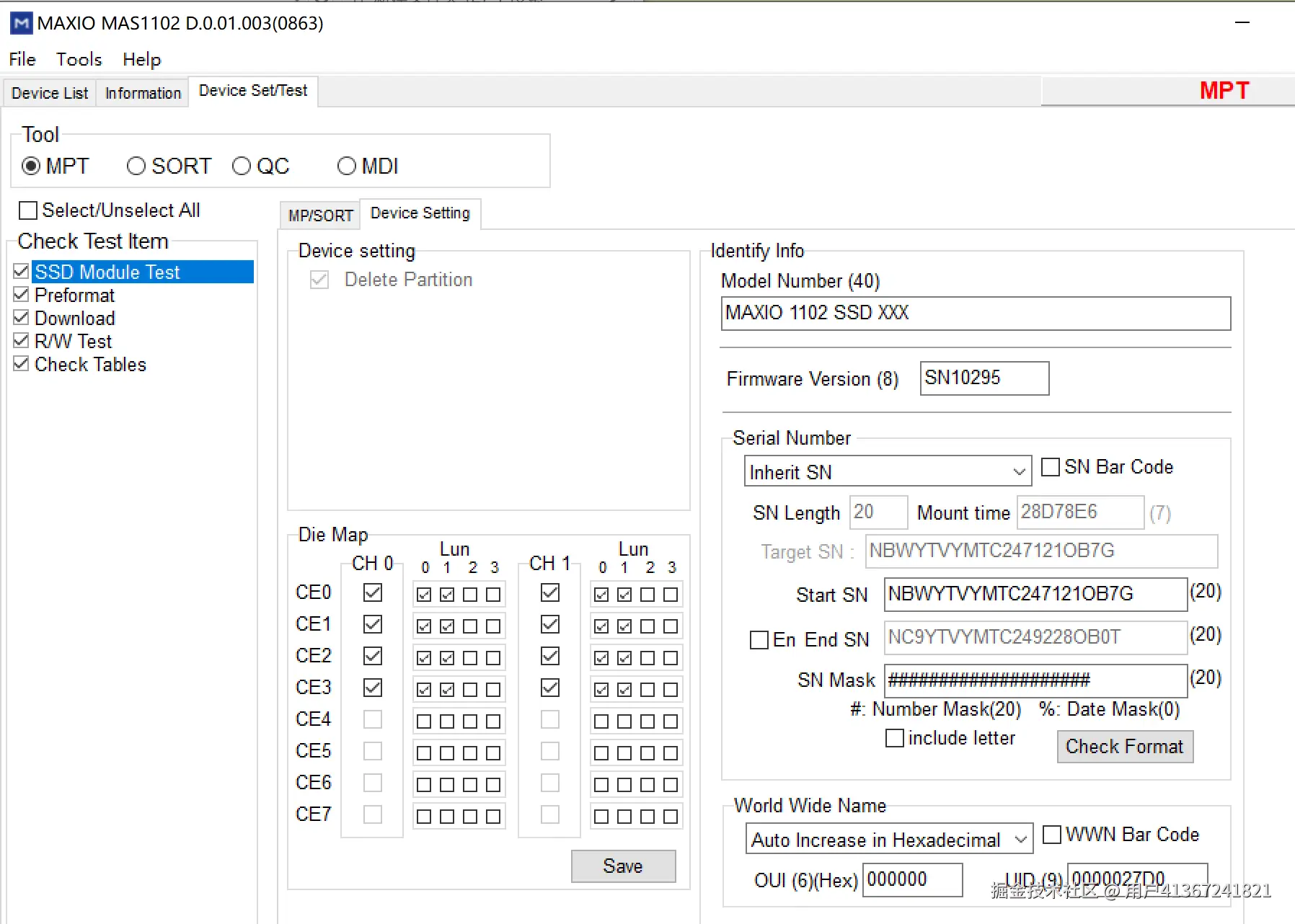Click the Start SN input field
Screen dimensions: 1295x924
point(1035,594)
